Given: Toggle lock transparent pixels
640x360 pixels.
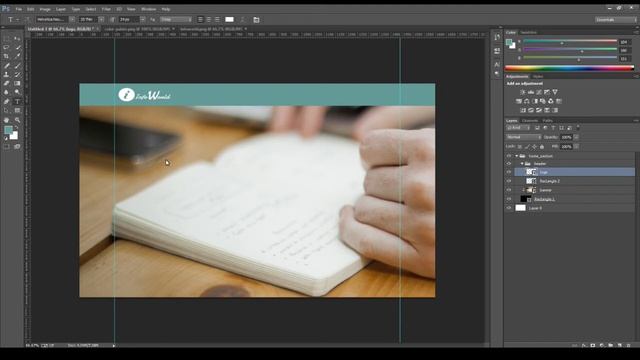Looking at the screenshot, I should [x=520, y=147].
